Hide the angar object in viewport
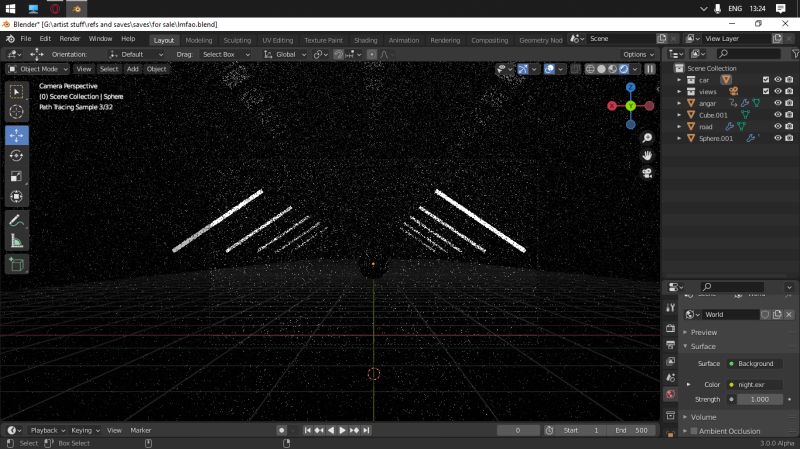800x449 pixels. pyautogui.click(x=778, y=103)
